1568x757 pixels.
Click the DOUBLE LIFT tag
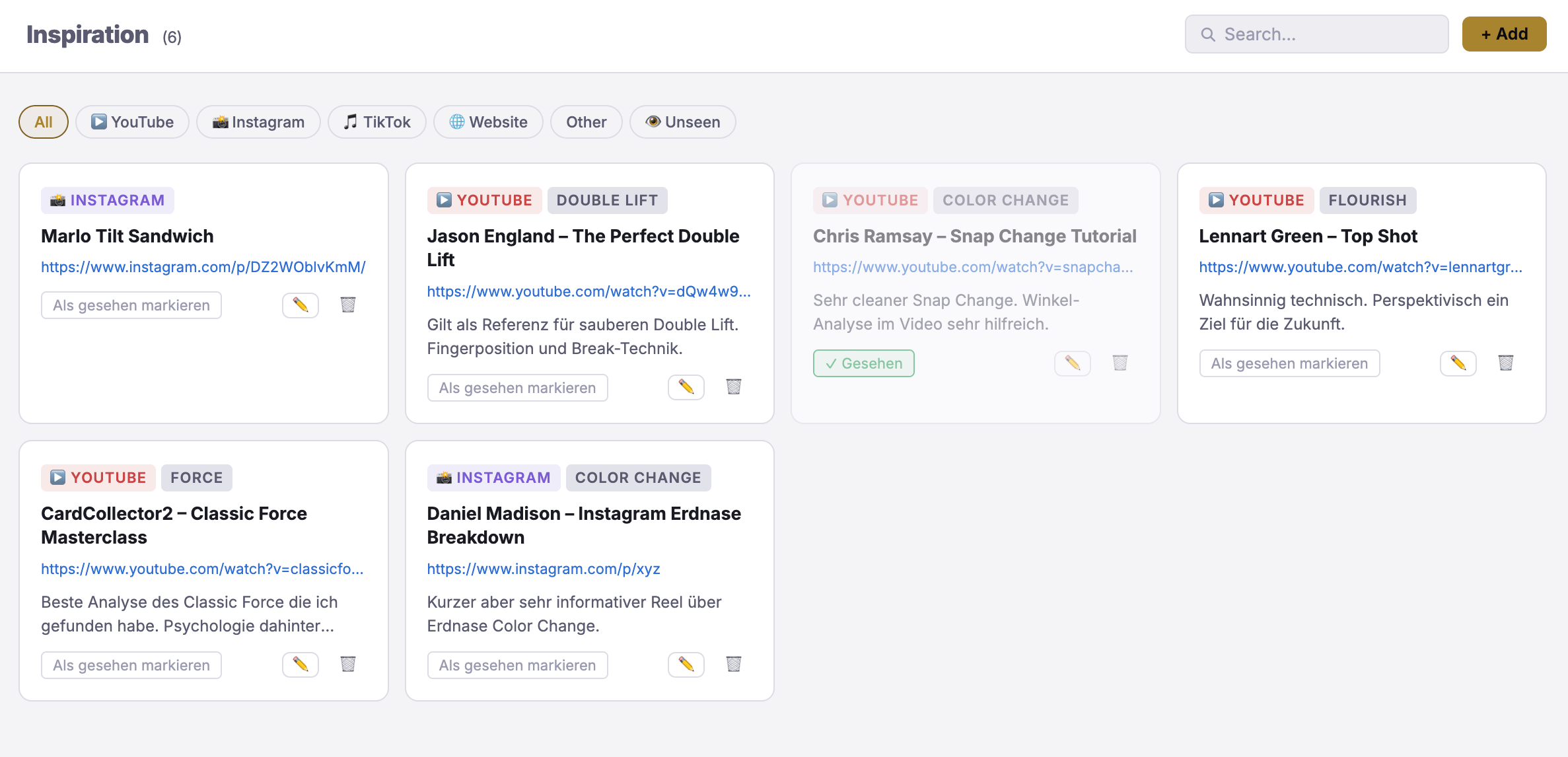point(607,200)
